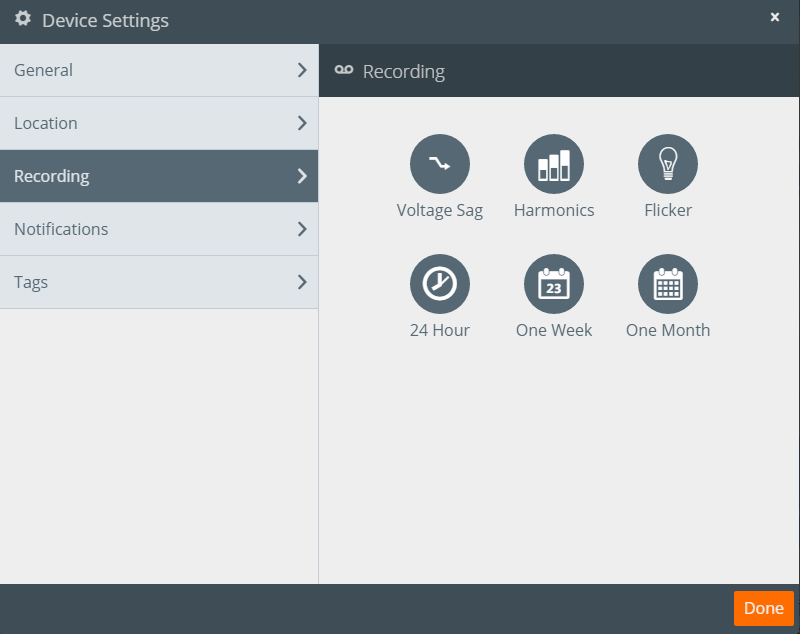This screenshot has height=634, width=800.
Task: Close the Device Settings dialog
Action: (x=777, y=16)
